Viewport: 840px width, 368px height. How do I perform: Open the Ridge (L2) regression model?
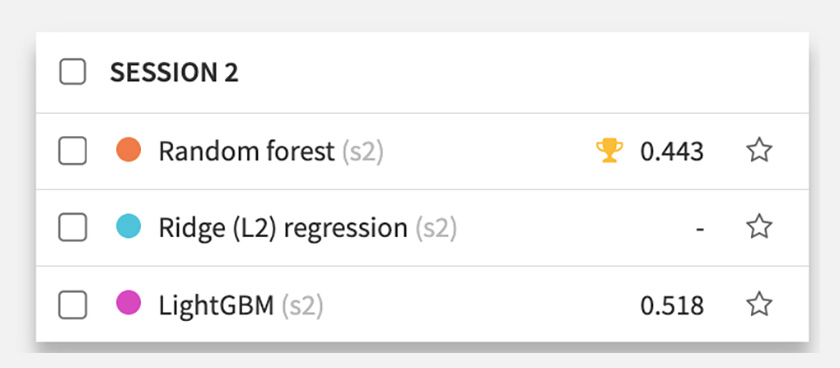point(283,229)
